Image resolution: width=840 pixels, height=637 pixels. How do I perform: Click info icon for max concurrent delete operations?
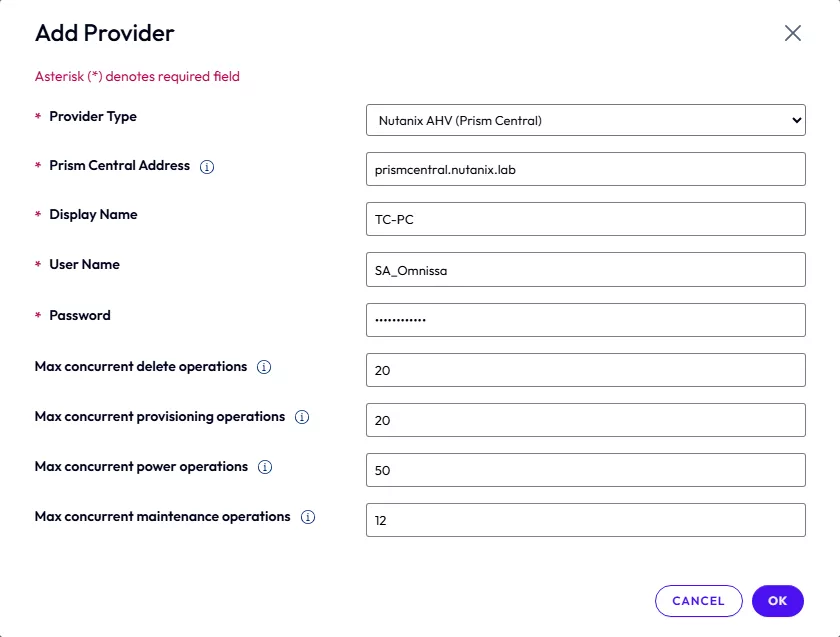264,368
